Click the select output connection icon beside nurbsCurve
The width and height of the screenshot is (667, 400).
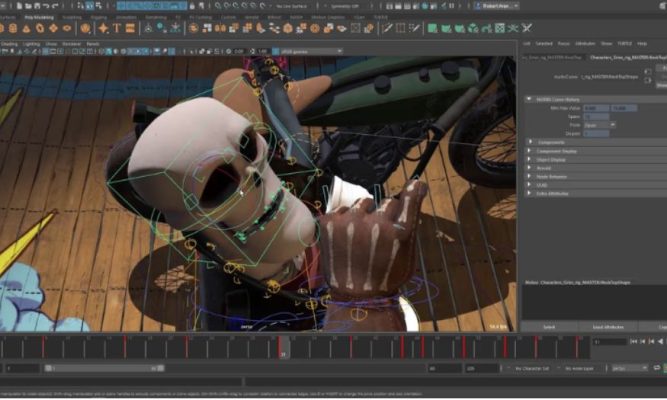pos(649,78)
